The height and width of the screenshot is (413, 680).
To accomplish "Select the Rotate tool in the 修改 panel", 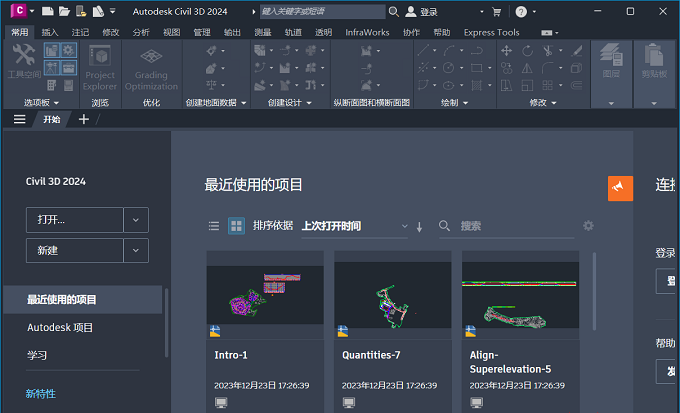I will coord(527,51).
